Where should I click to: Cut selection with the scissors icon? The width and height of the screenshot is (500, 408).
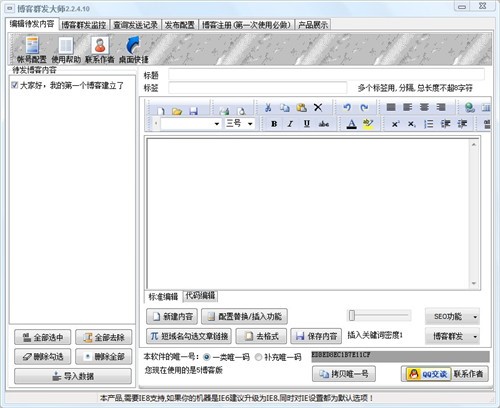(x=268, y=108)
